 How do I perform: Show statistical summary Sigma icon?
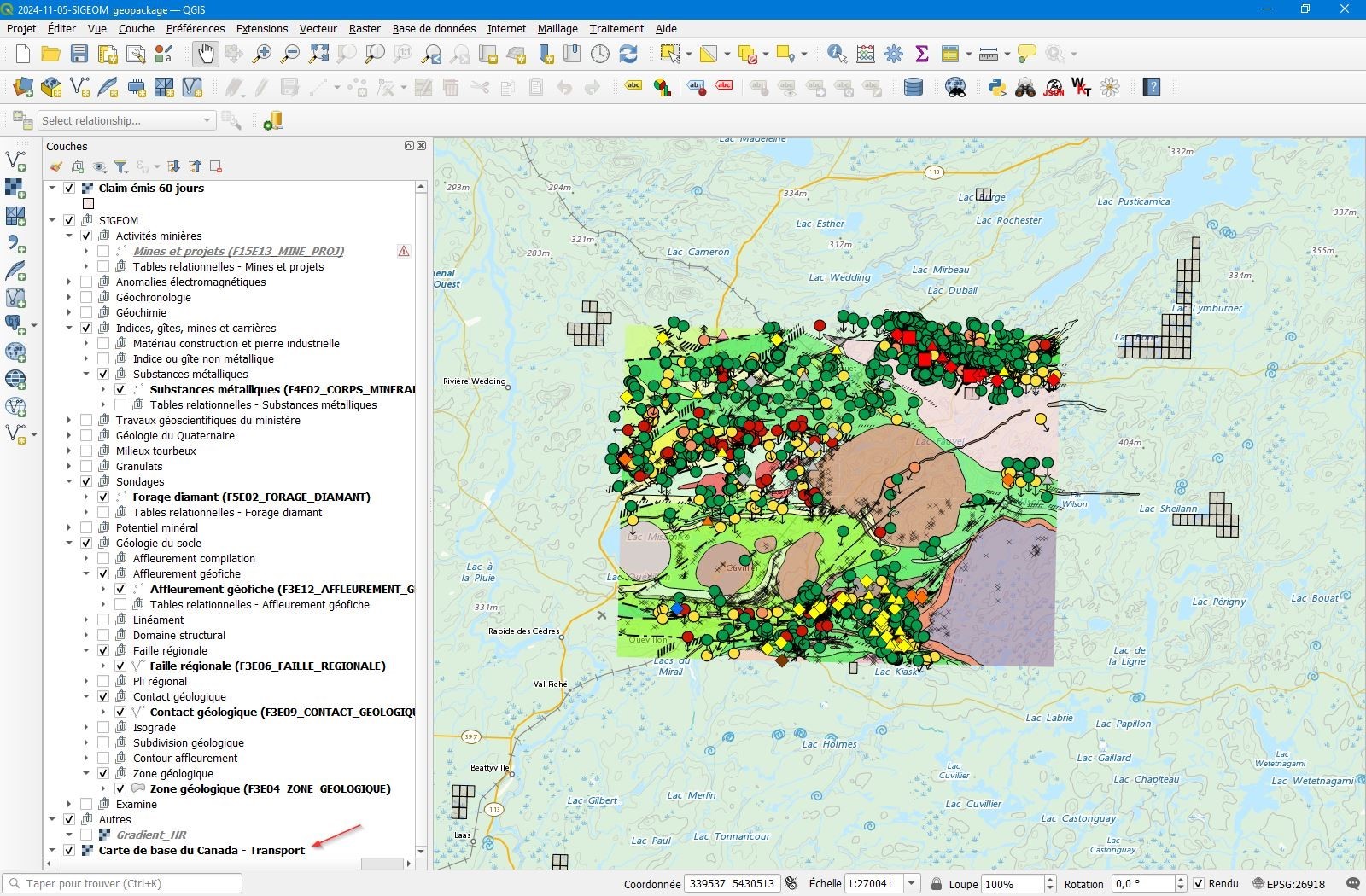tap(922, 54)
